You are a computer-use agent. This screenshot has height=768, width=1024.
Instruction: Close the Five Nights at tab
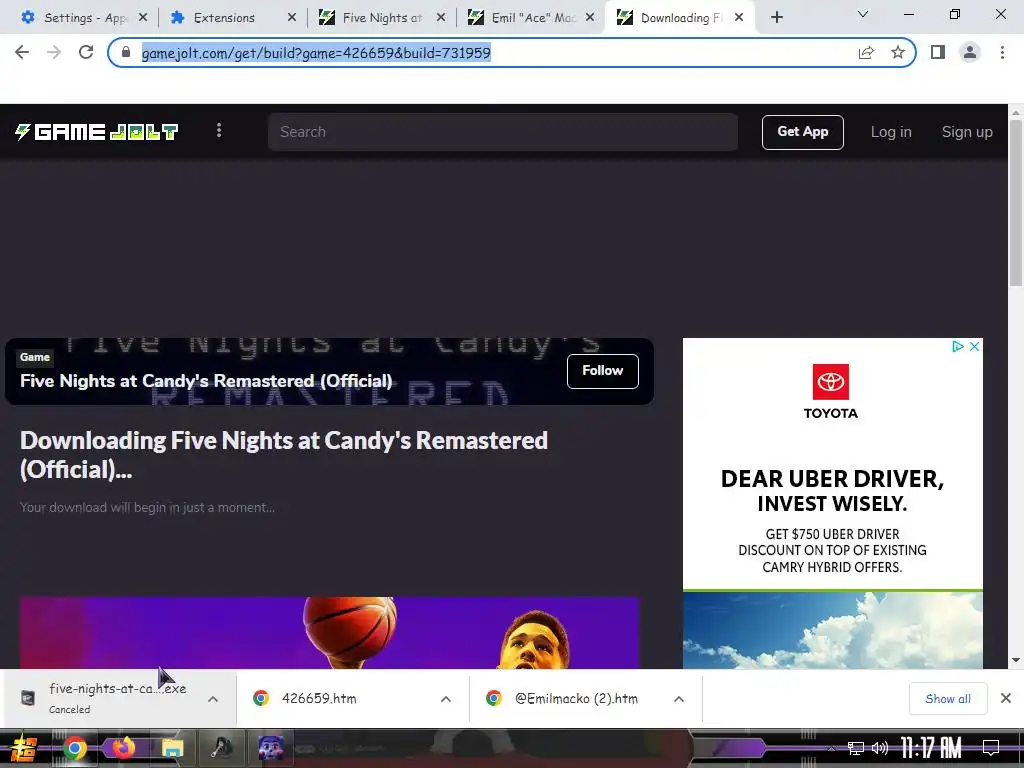pos(441,18)
